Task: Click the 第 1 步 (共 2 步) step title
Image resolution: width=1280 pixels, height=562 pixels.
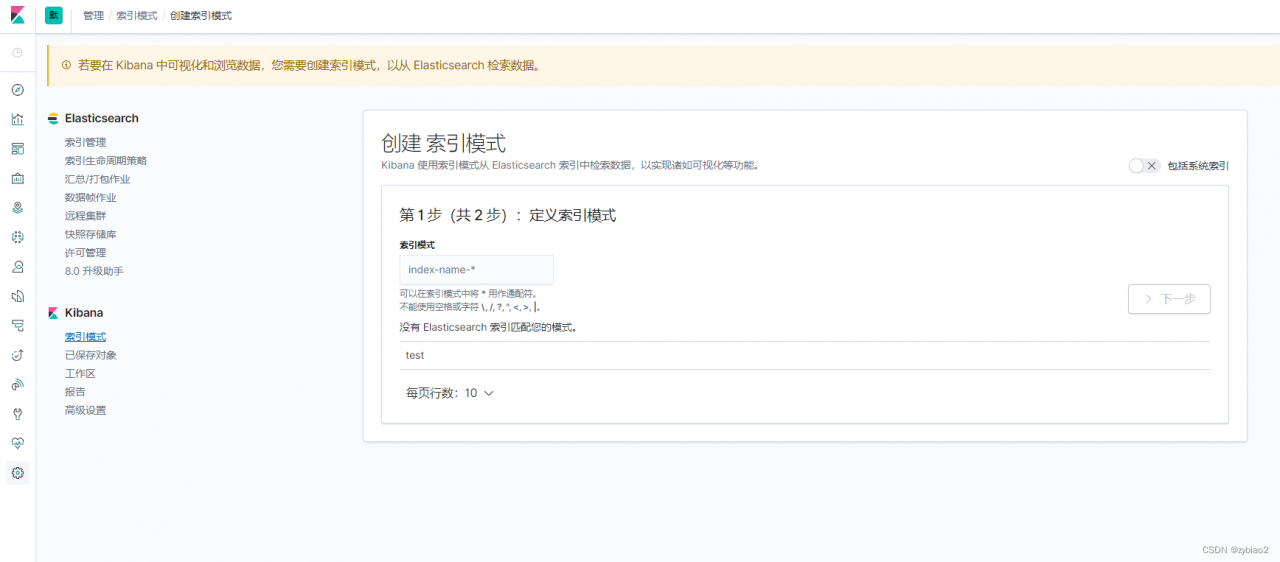Action: point(507,215)
